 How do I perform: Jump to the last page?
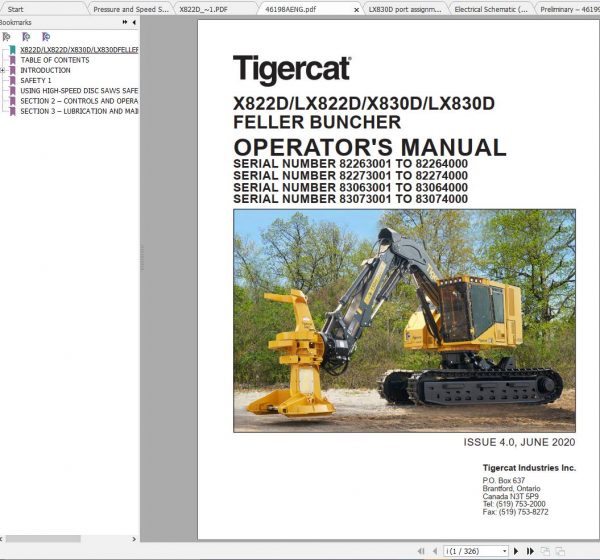[x=530, y=551]
